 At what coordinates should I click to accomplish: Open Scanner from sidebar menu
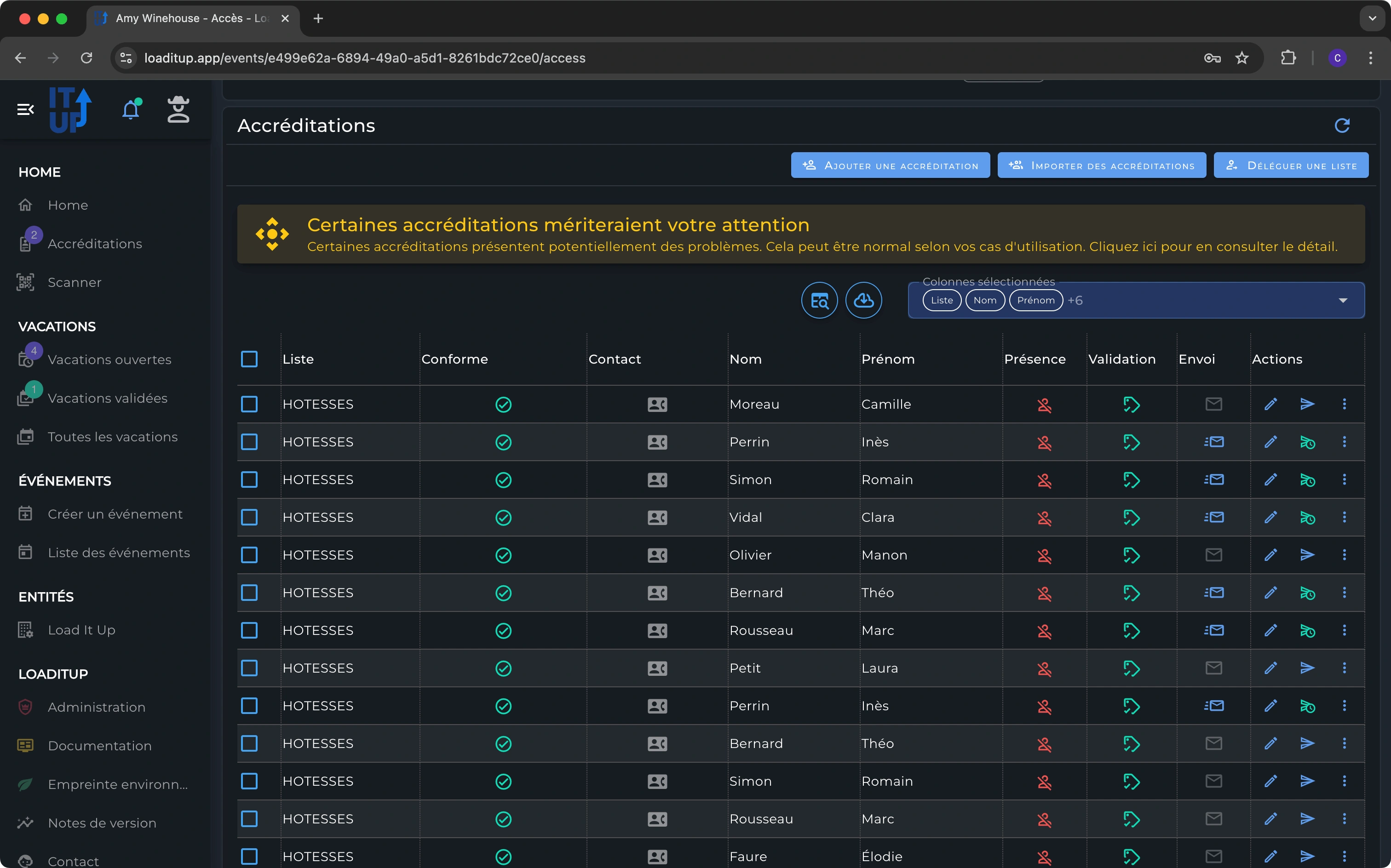75,282
